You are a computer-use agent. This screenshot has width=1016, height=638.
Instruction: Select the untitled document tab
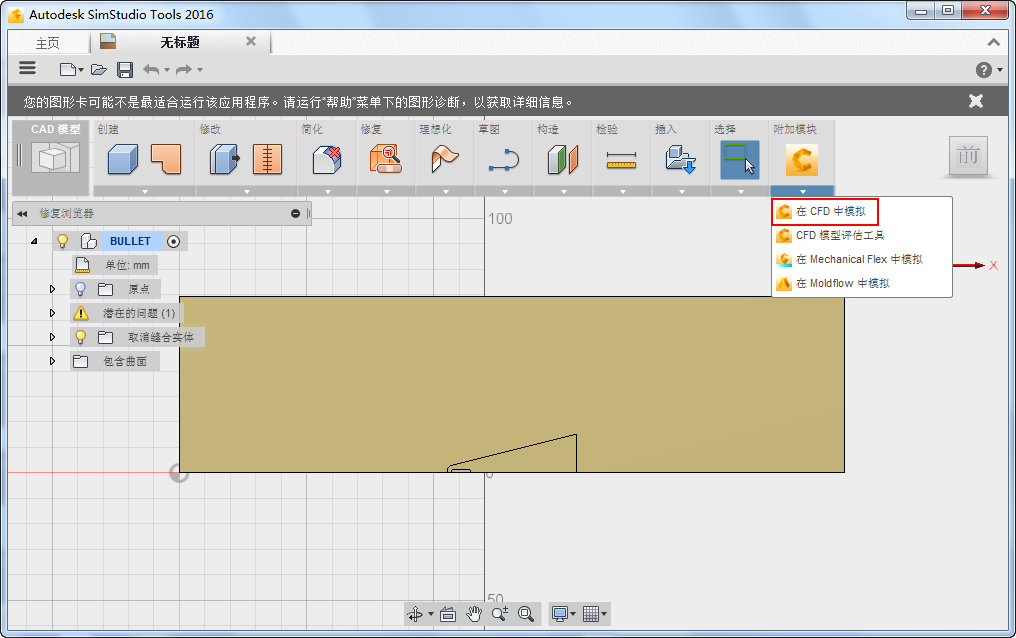click(179, 43)
